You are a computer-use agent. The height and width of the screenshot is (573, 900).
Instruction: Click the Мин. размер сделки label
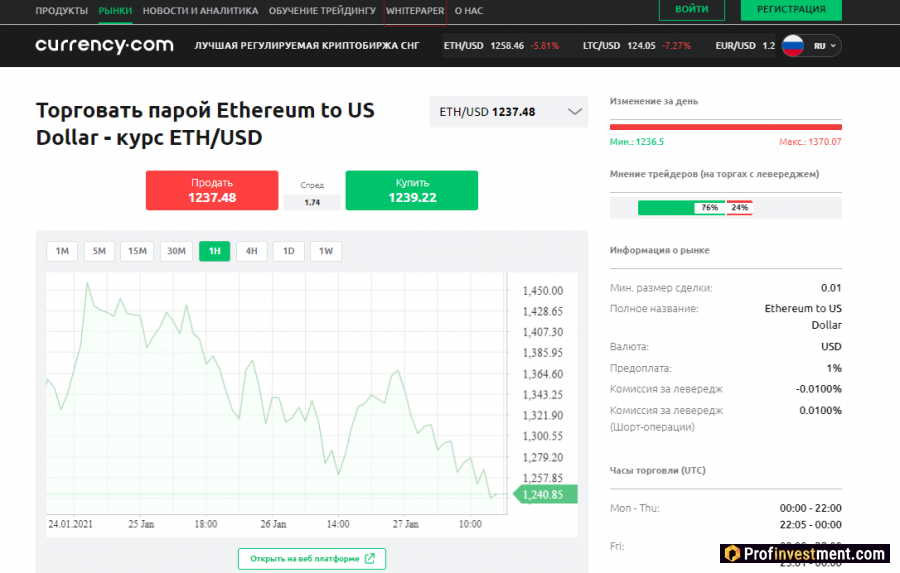pos(661,288)
